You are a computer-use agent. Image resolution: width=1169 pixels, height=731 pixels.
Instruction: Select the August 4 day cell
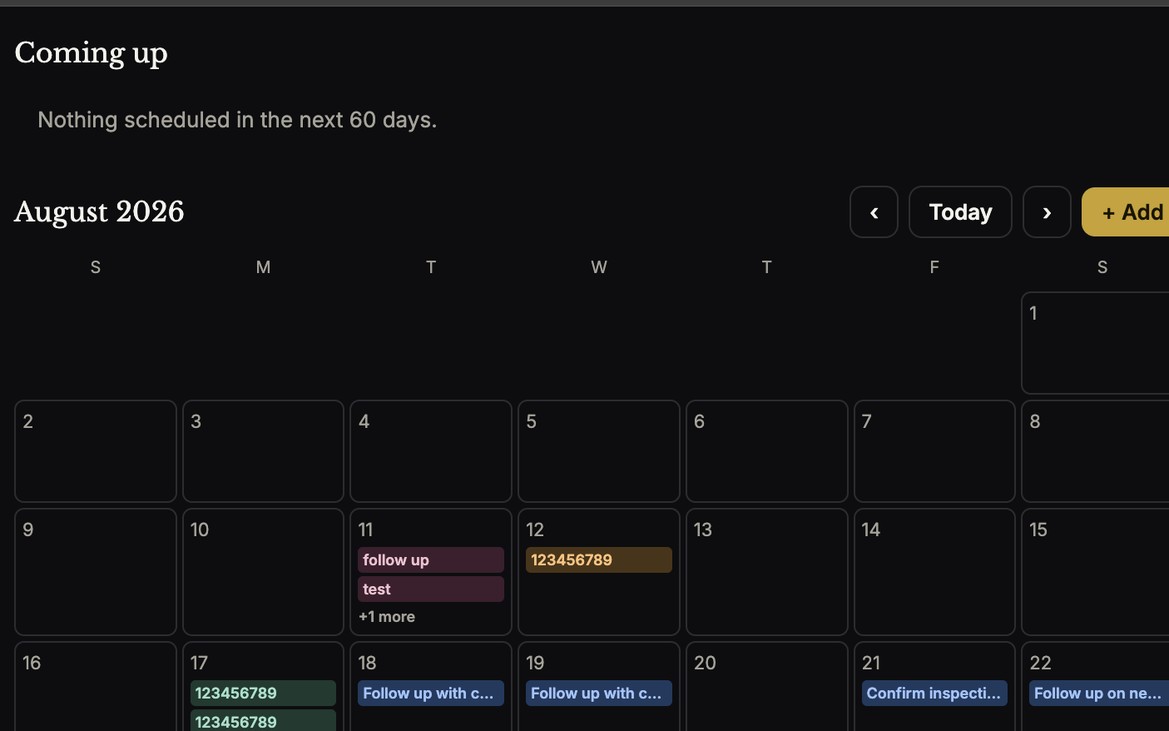coord(431,452)
